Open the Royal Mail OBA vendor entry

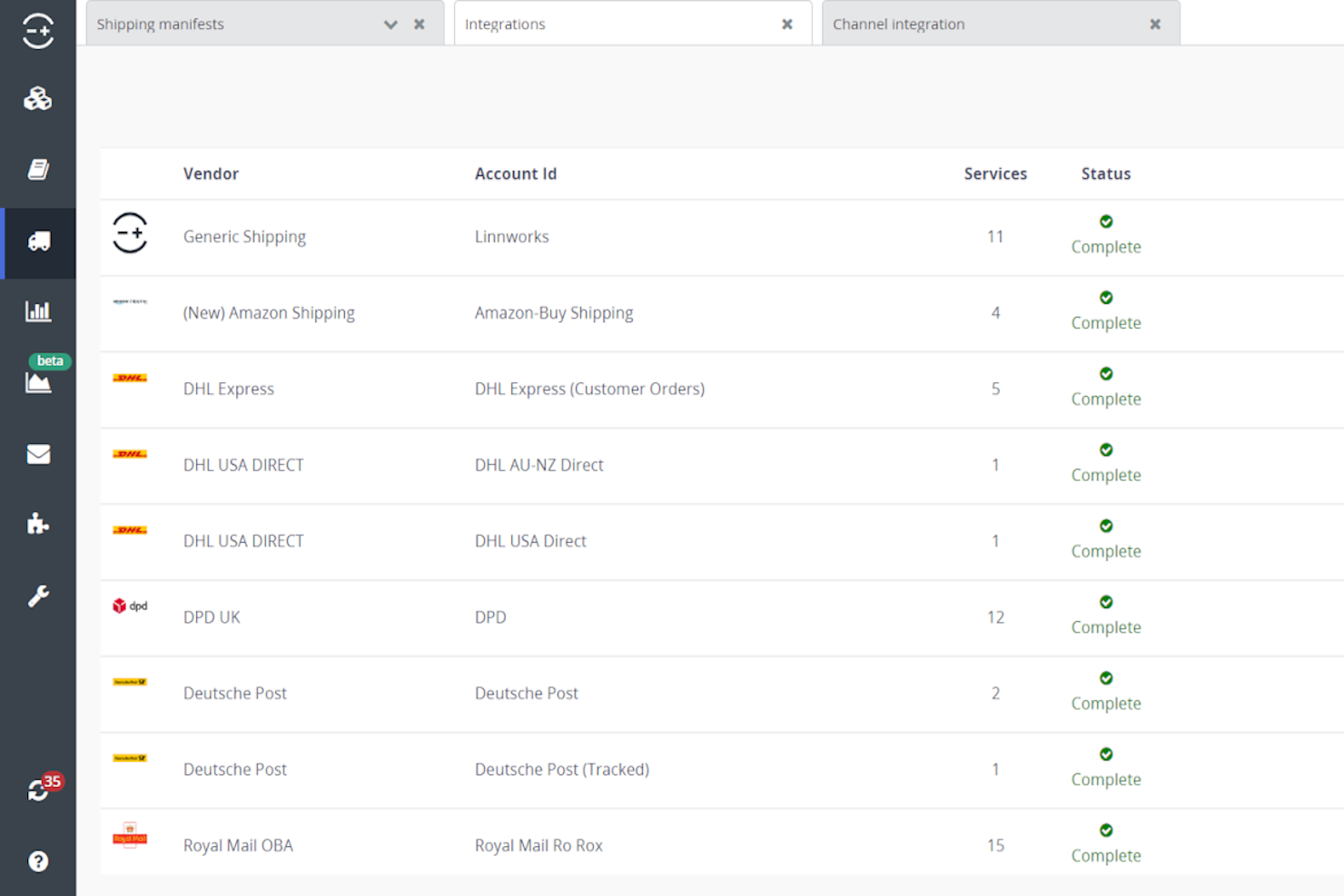click(238, 846)
